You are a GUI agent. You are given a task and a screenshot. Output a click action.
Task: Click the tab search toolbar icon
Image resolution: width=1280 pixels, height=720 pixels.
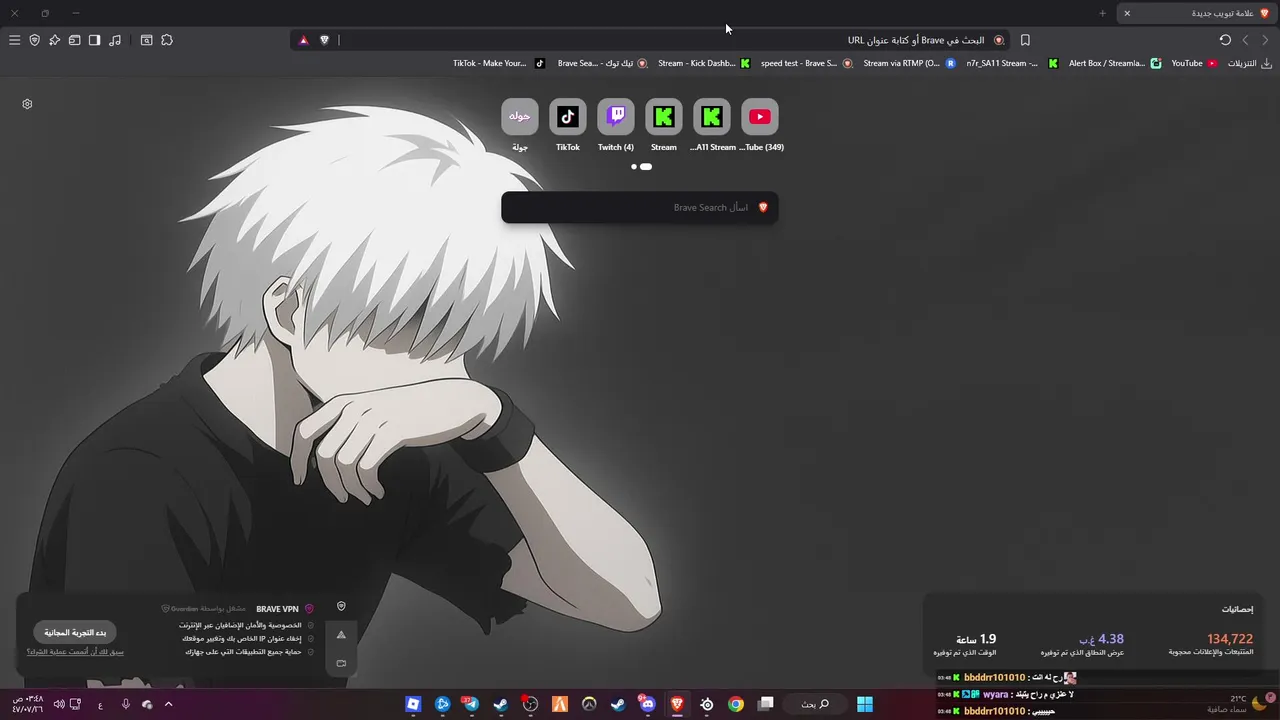pyautogui.click(x=146, y=40)
